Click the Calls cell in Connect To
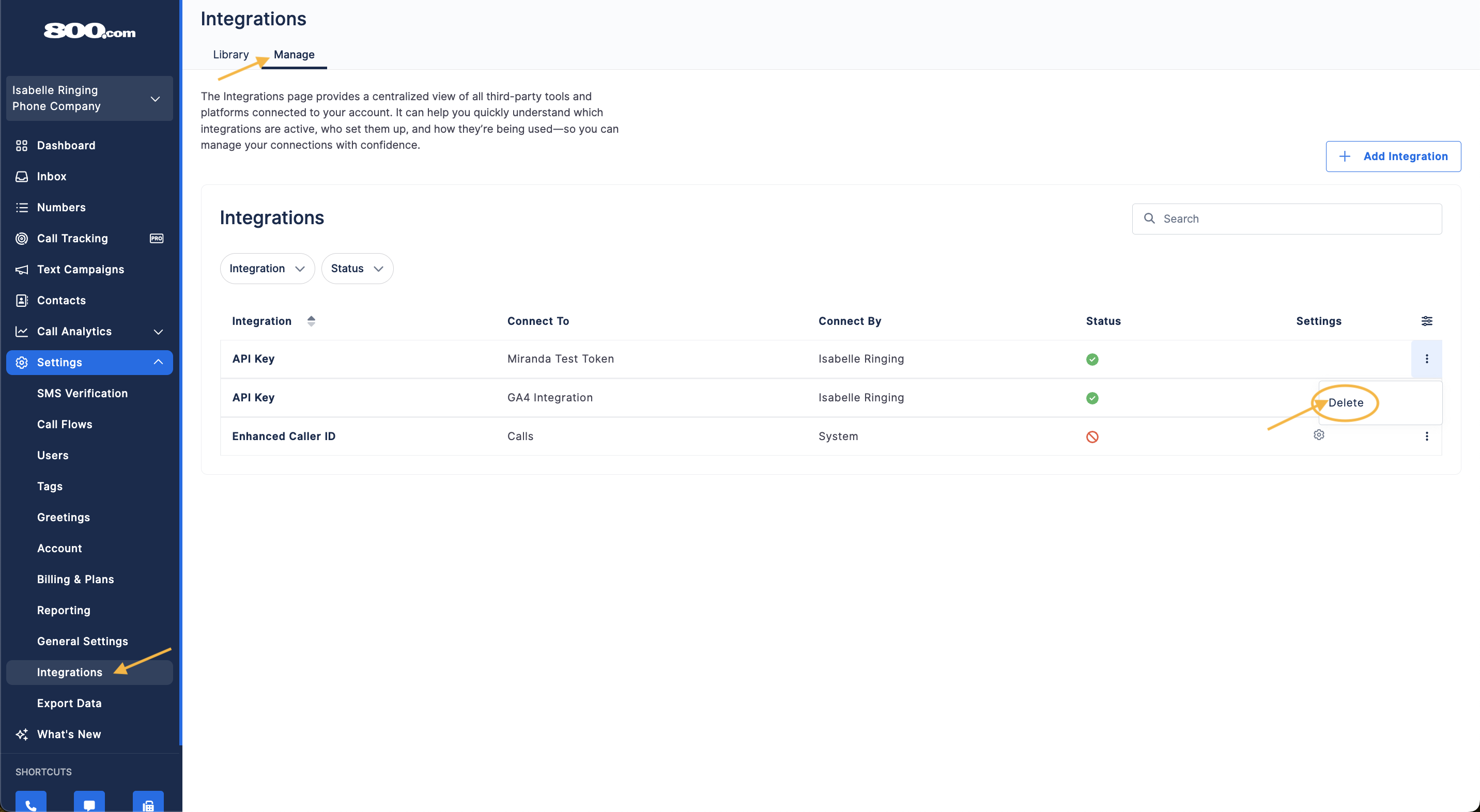The height and width of the screenshot is (812, 1480). pyautogui.click(x=520, y=436)
